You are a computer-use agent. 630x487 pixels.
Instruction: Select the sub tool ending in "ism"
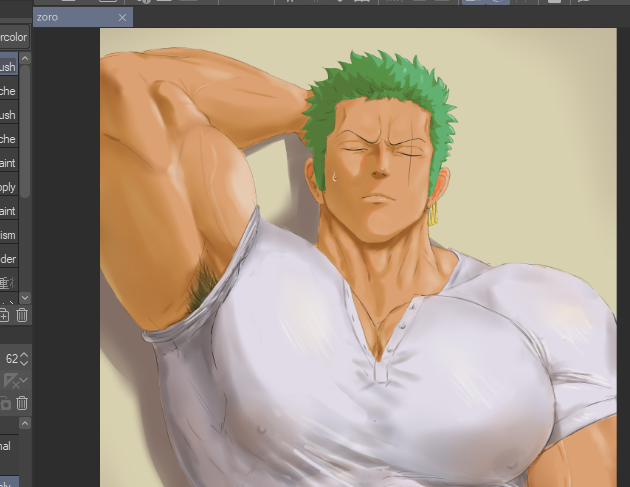coord(9,235)
